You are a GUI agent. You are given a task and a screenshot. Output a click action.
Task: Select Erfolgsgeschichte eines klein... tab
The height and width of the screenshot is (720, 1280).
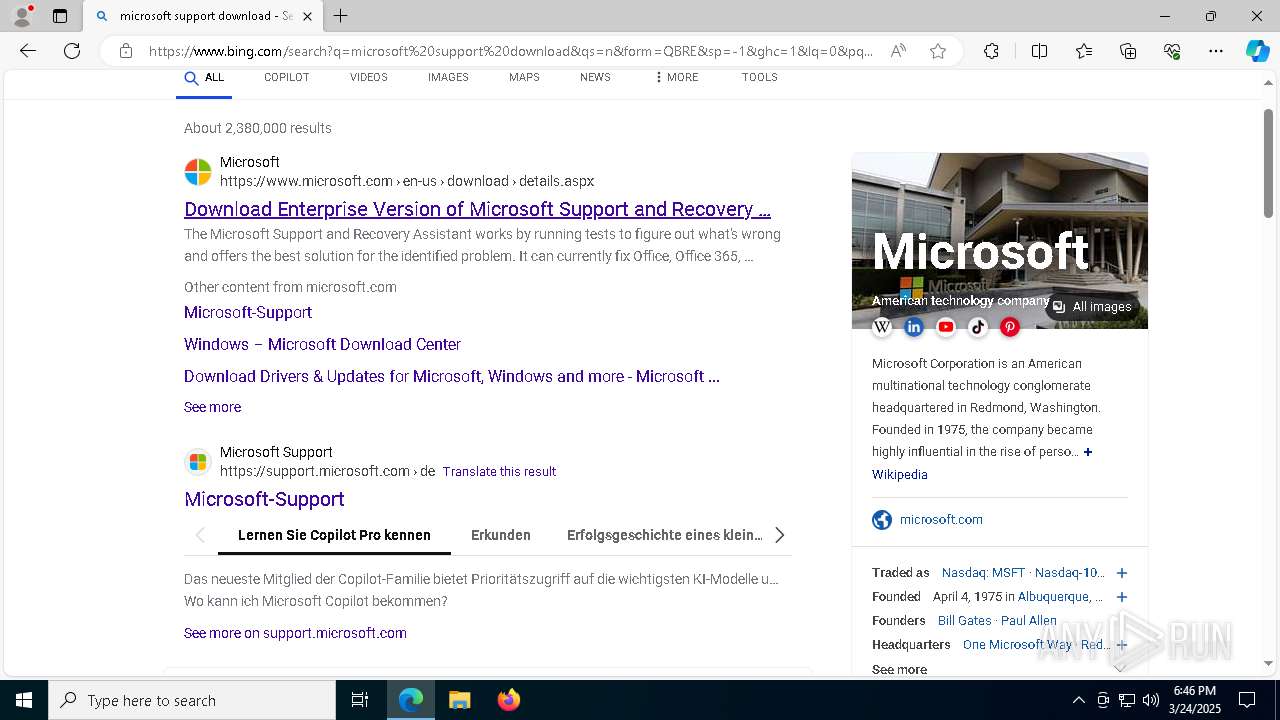(x=664, y=535)
